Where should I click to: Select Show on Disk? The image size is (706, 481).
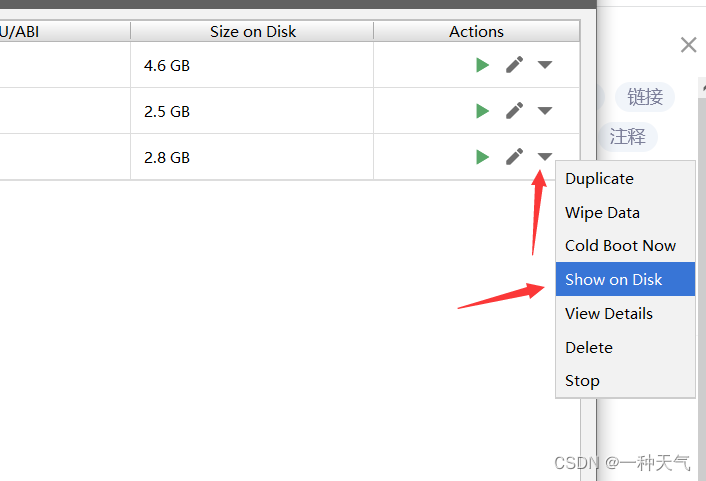tap(613, 280)
